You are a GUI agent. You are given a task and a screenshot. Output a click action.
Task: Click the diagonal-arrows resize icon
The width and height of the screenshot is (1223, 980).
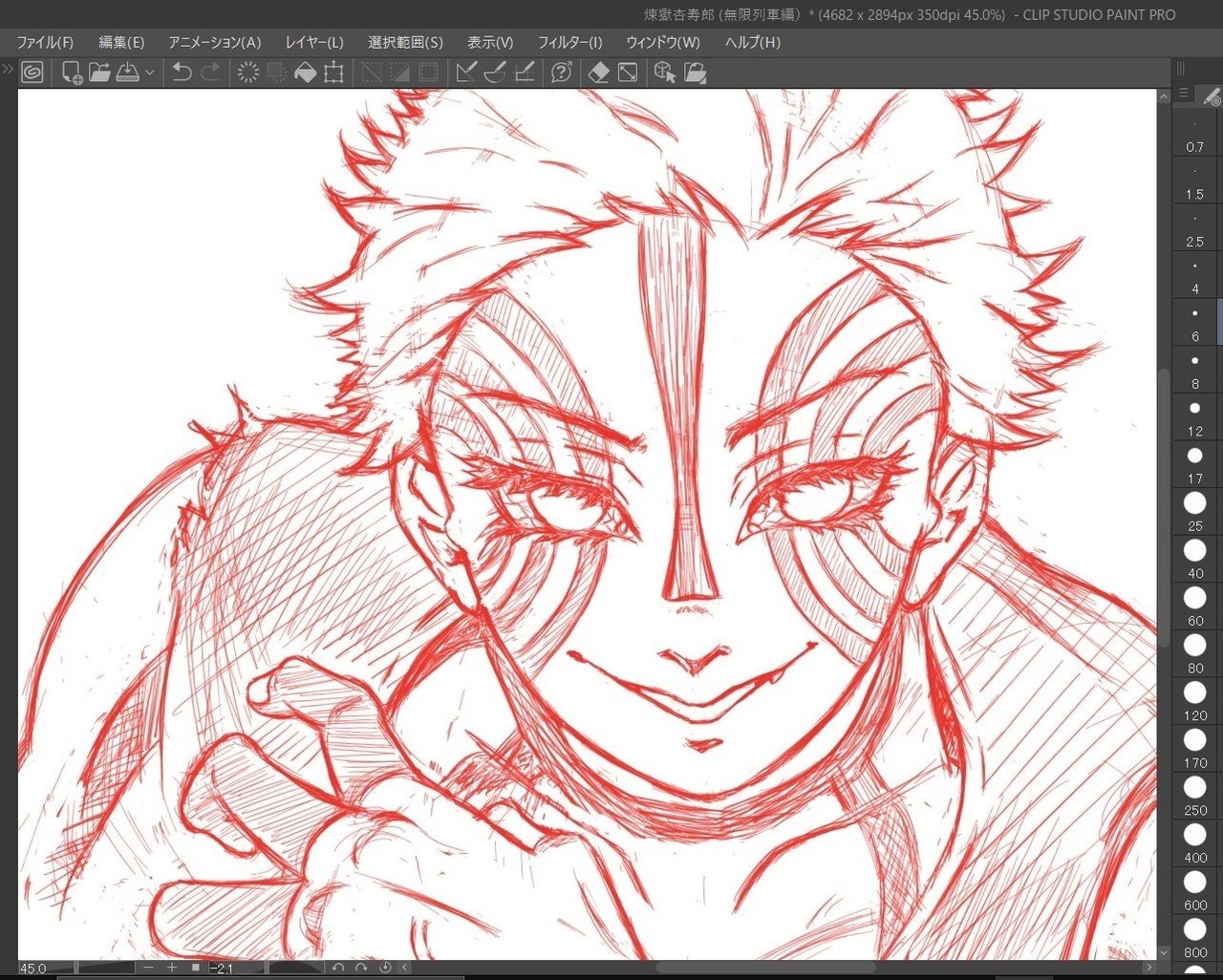point(628,73)
